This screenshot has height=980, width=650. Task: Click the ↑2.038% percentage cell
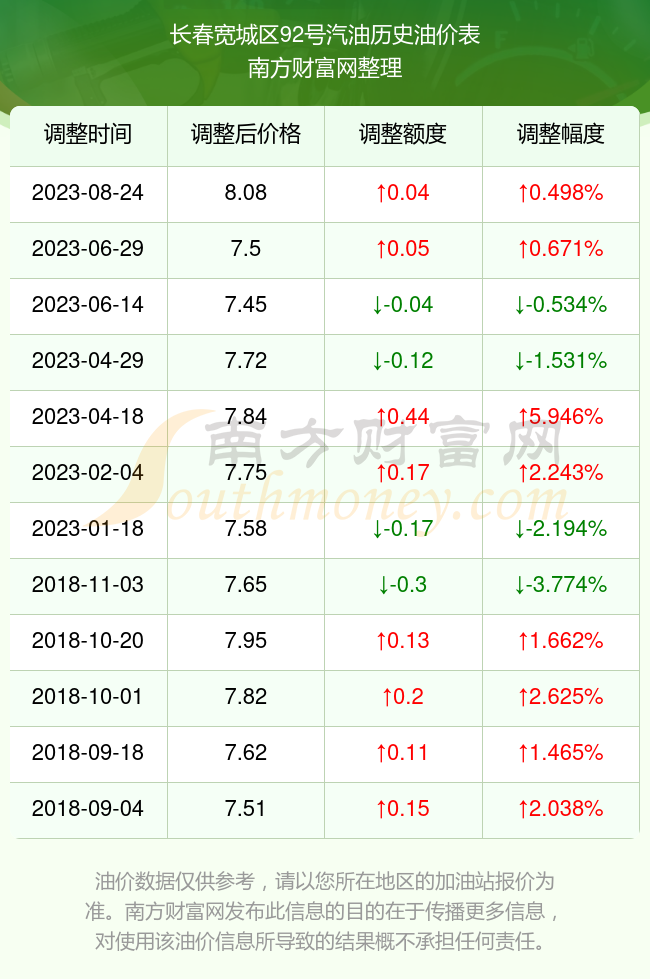[x=561, y=809]
